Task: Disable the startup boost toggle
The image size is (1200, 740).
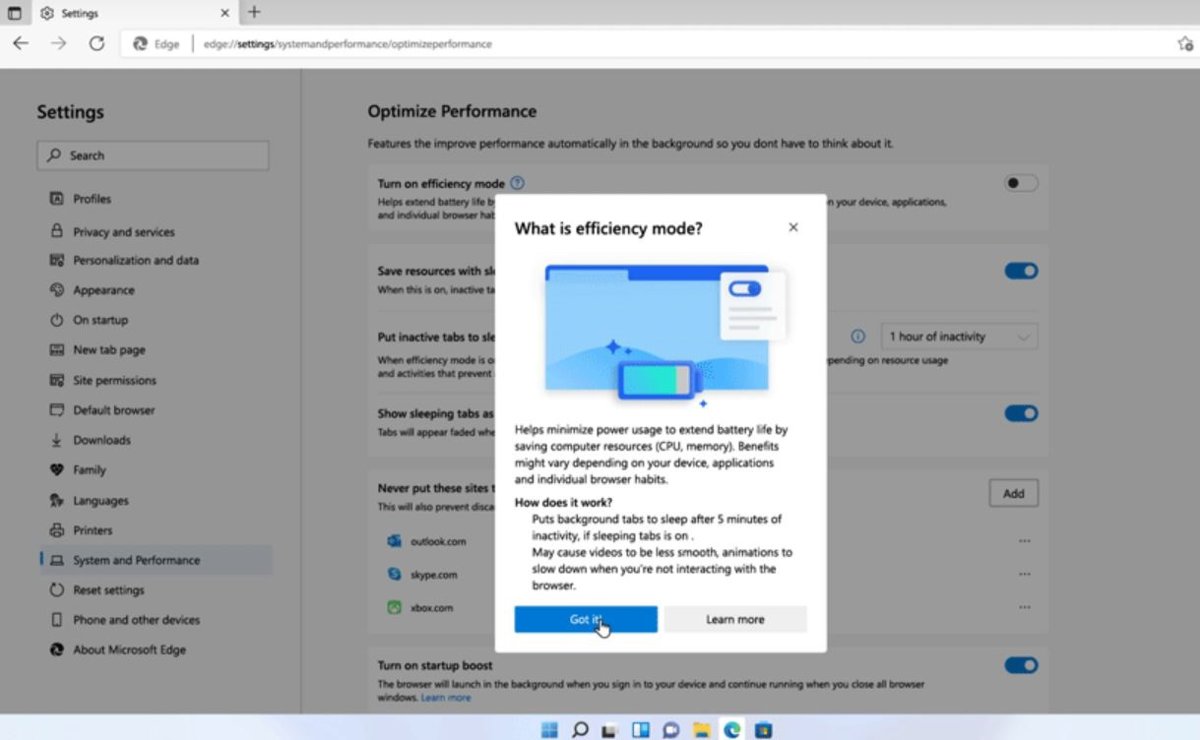Action: click(1021, 665)
